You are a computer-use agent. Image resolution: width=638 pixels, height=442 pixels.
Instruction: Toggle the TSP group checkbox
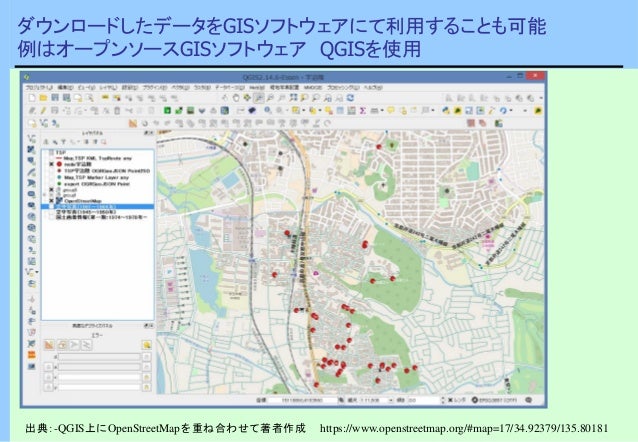pos(51,153)
